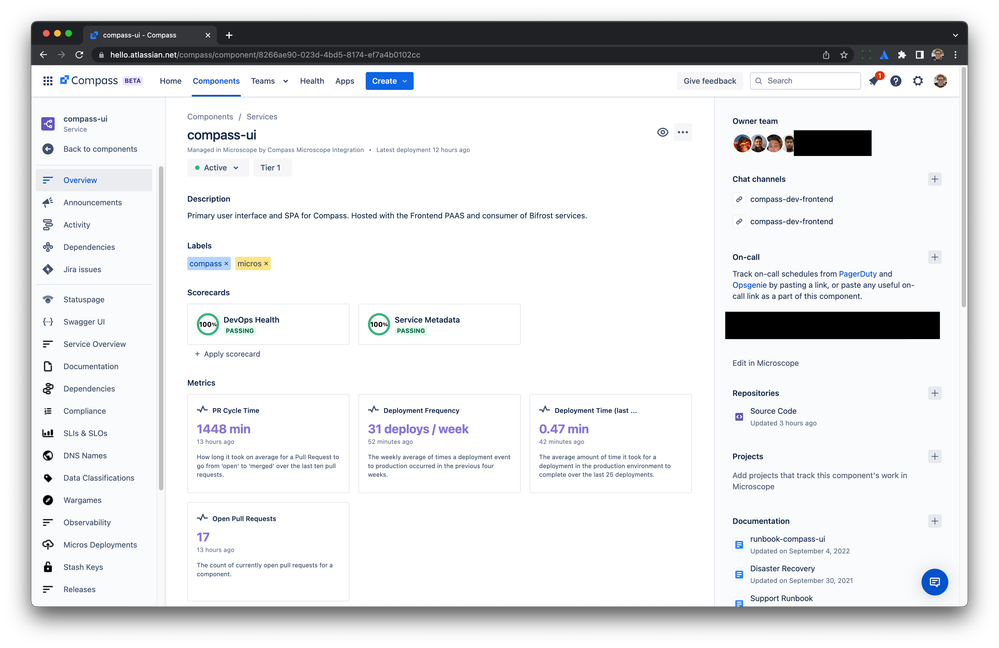The width and height of the screenshot is (999, 648).
Task: Click the Atlassian app switcher grid icon
Action: (x=47, y=81)
